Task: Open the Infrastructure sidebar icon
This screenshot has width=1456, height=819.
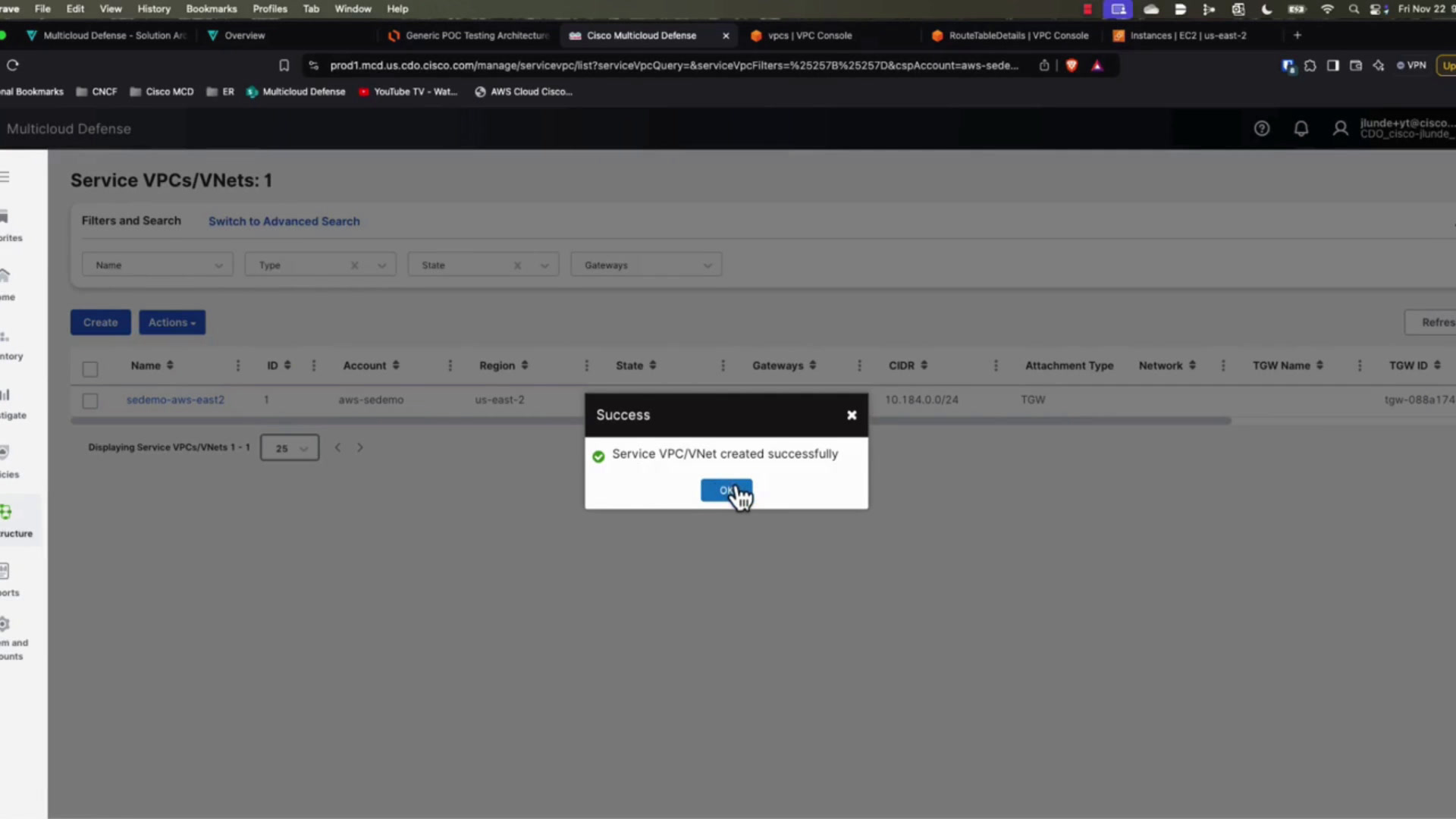Action: 6,513
